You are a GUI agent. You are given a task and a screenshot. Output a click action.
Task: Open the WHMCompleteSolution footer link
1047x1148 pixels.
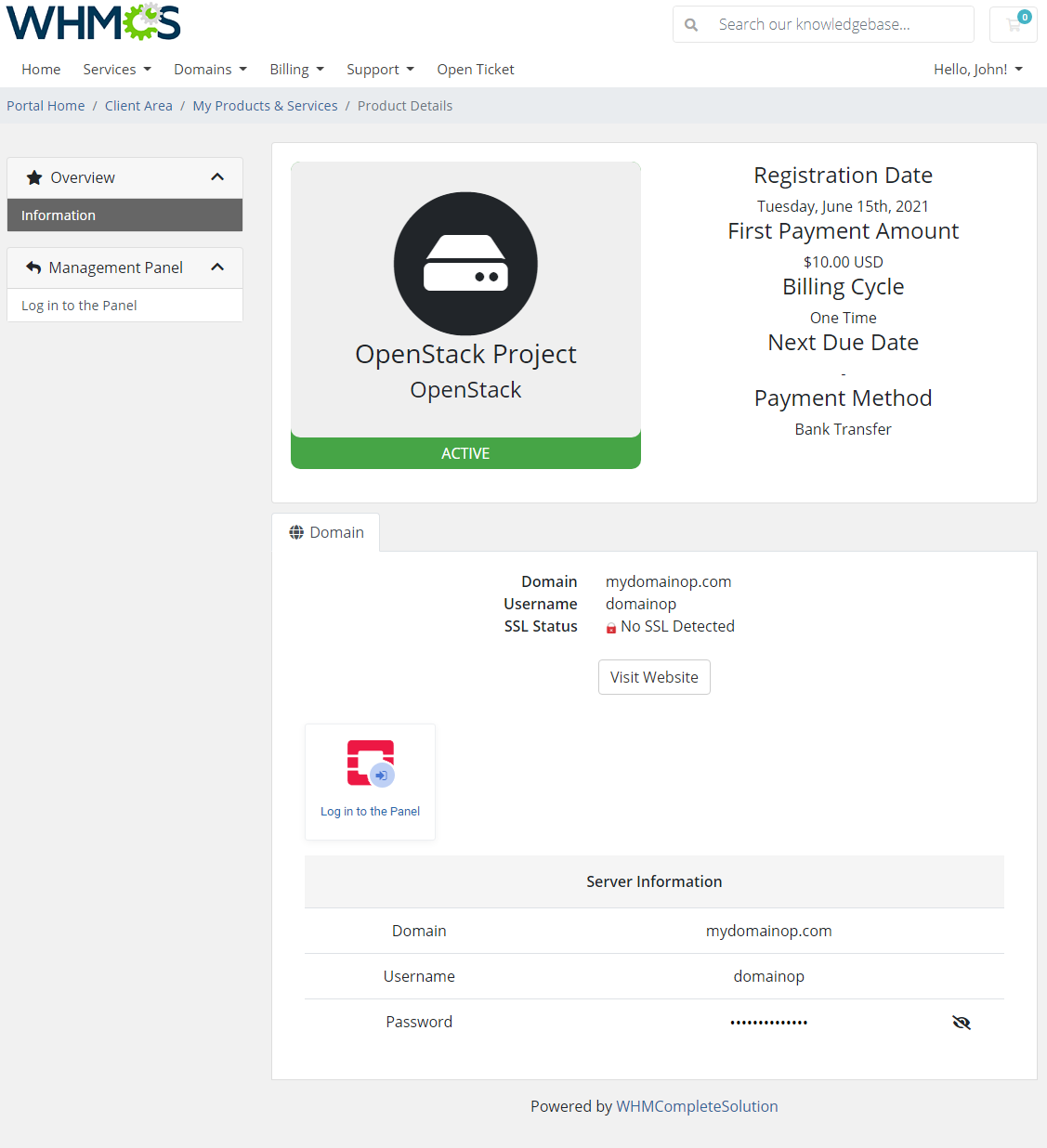click(x=697, y=1106)
